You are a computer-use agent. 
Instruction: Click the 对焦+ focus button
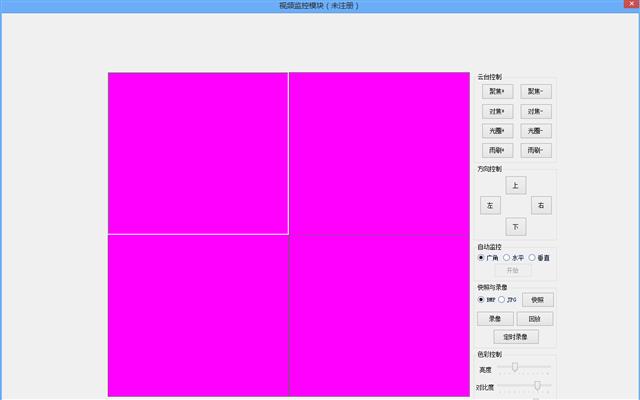point(495,111)
